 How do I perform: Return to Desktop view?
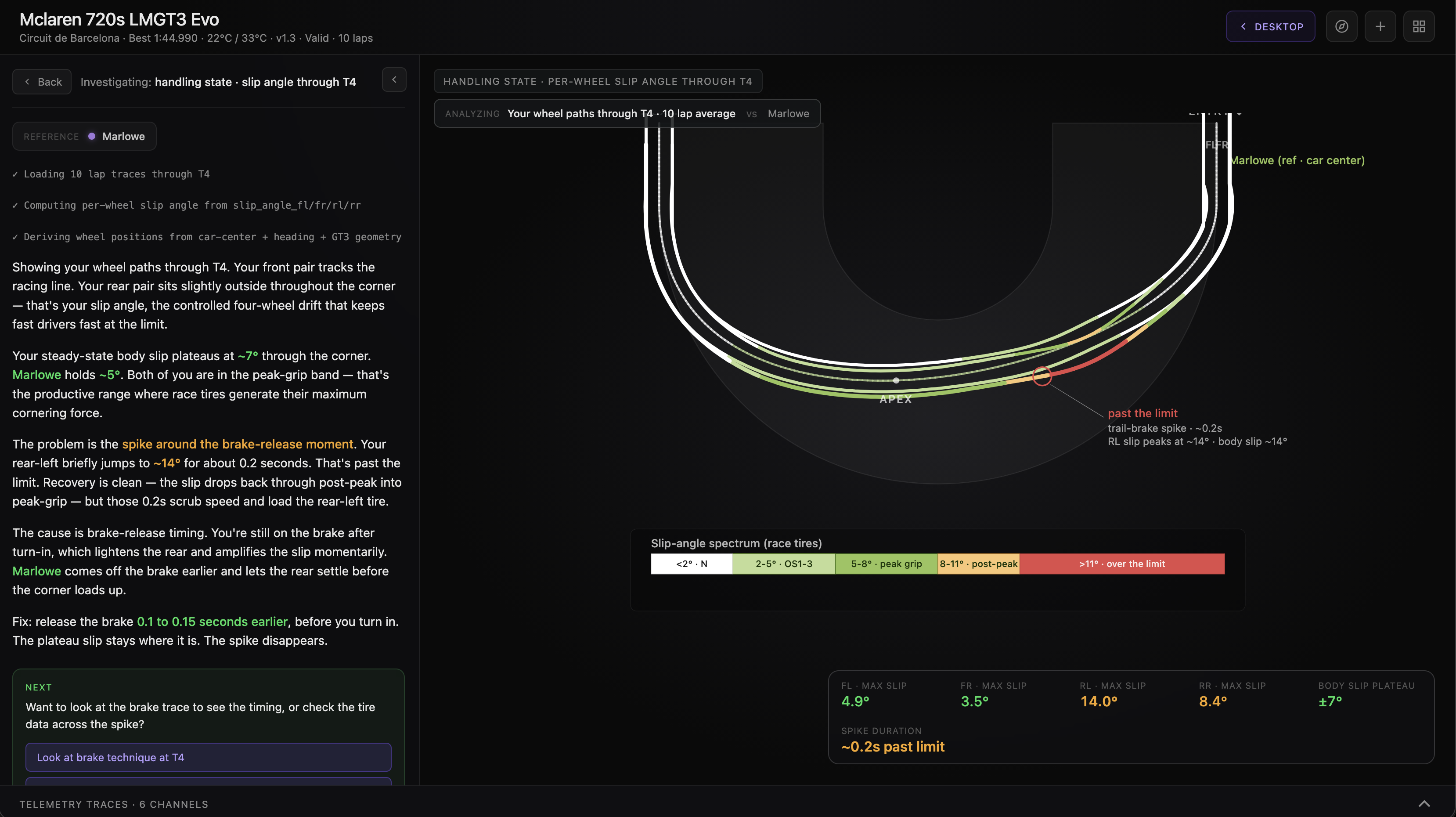1270,26
